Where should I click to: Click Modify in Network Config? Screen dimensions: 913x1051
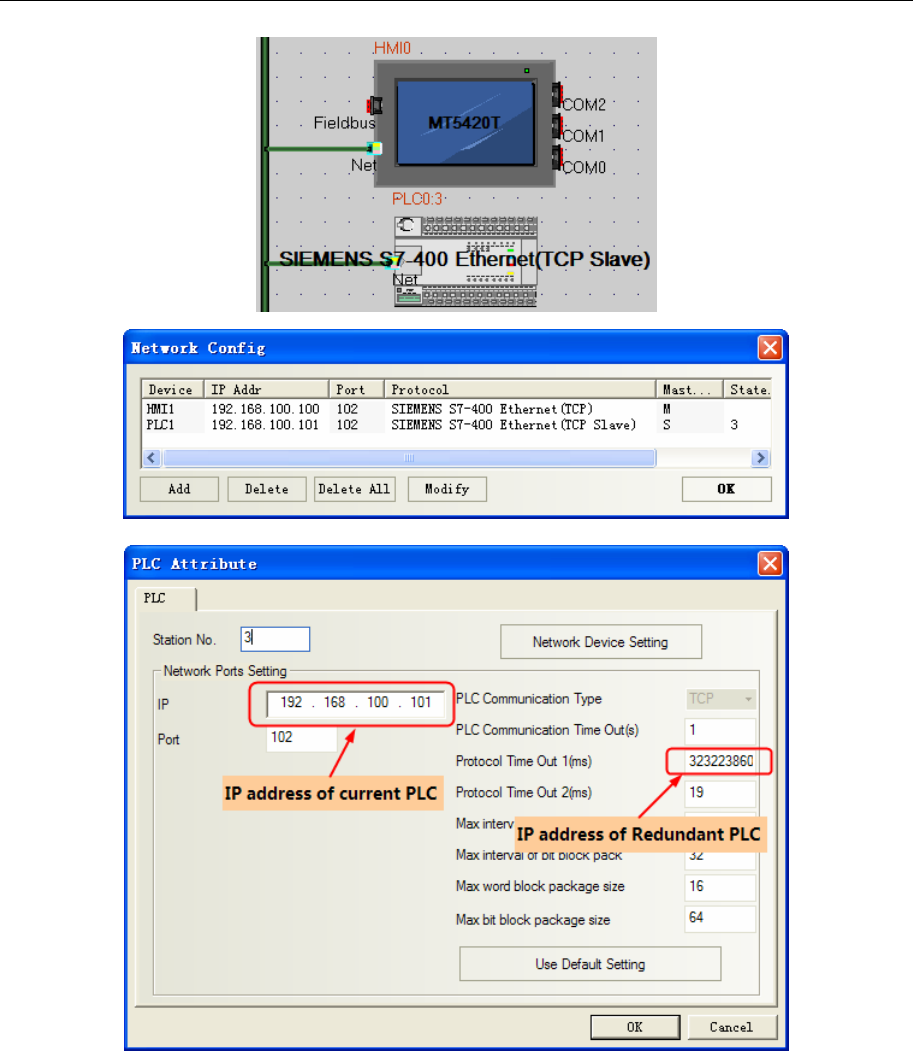click(x=446, y=489)
